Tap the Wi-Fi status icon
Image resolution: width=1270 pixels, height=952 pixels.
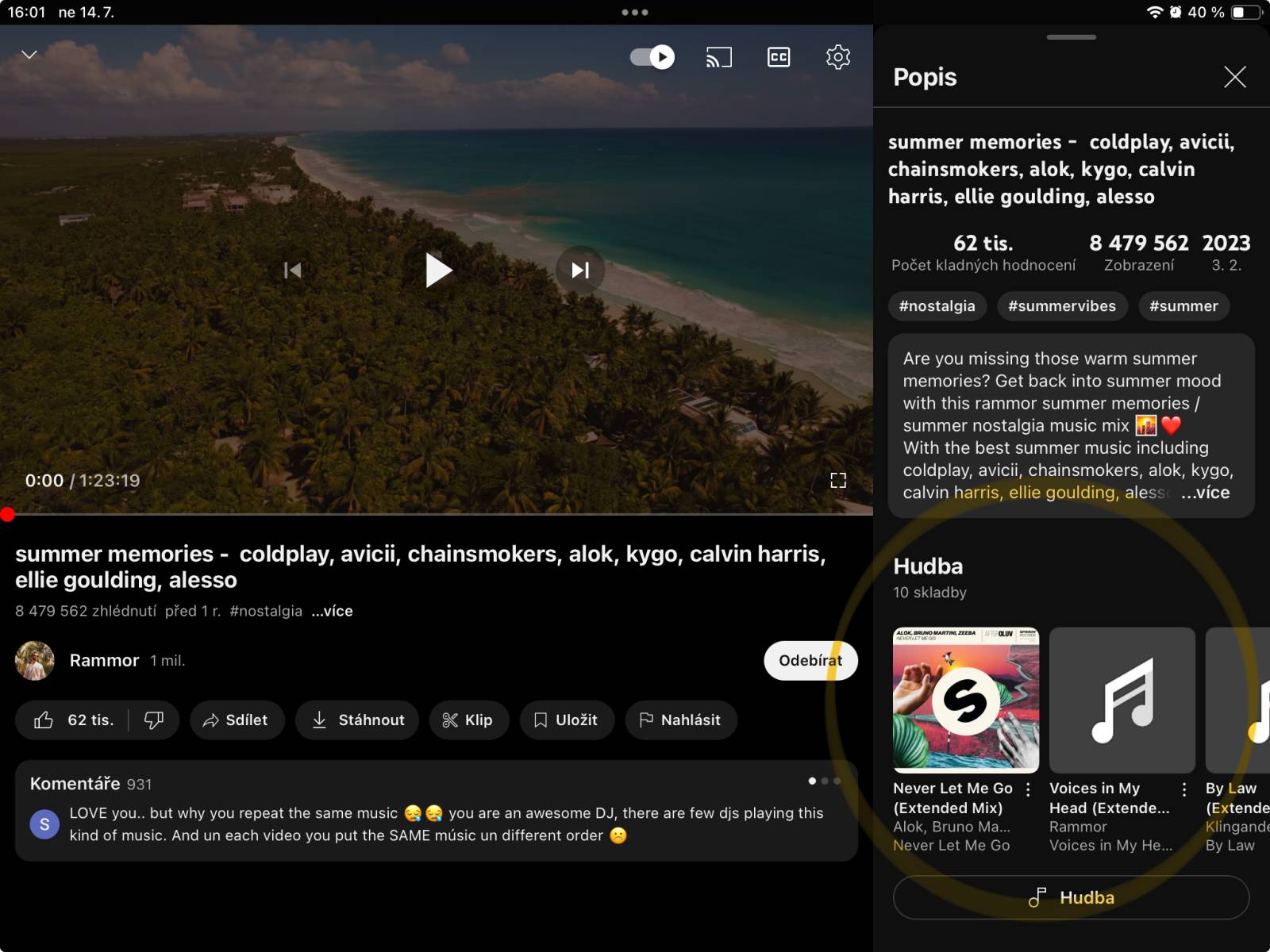(x=1155, y=13)
